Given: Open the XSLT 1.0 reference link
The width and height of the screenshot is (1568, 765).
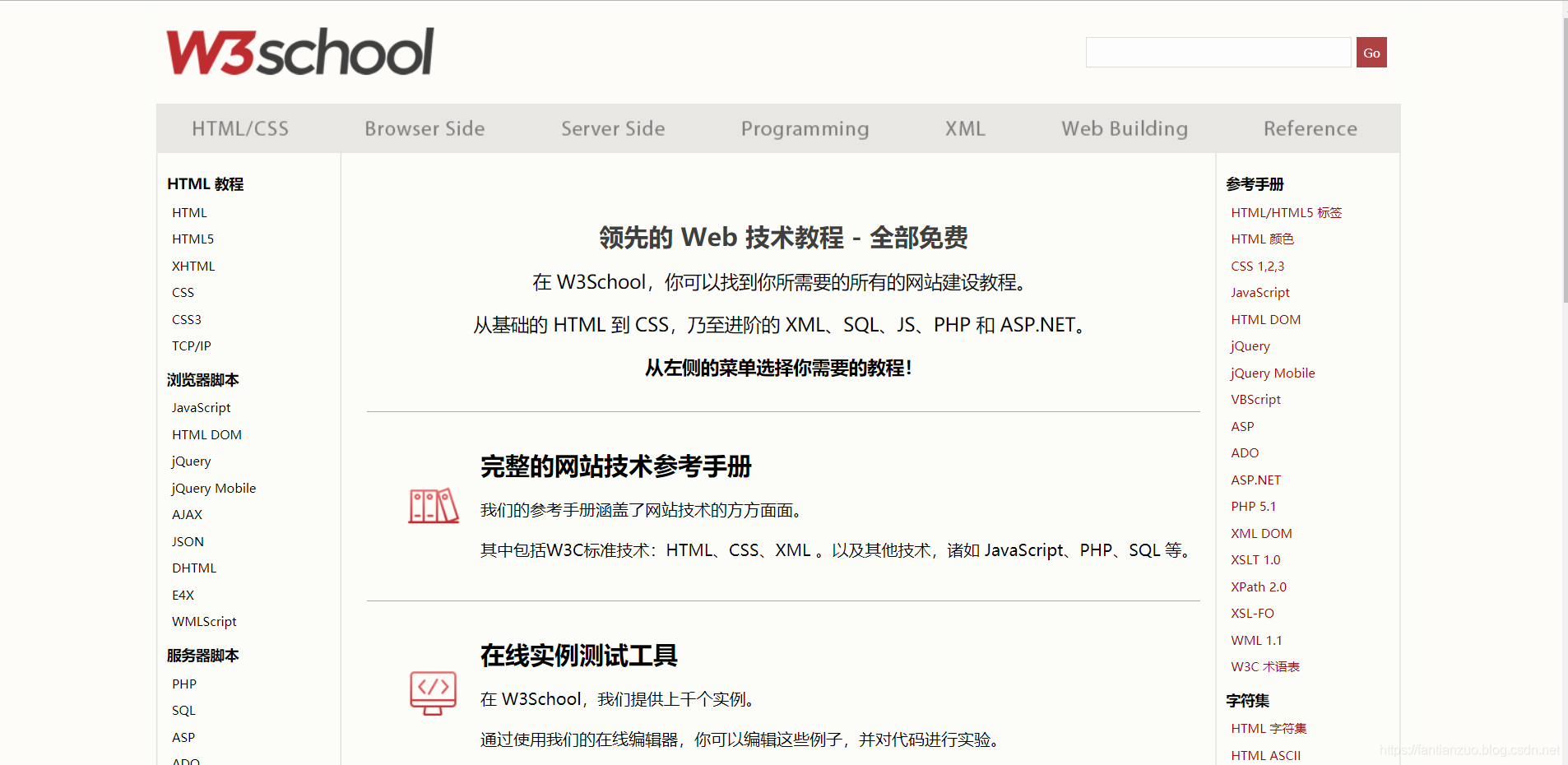Looking at the screenshot, I should (x=1255, y=560).
